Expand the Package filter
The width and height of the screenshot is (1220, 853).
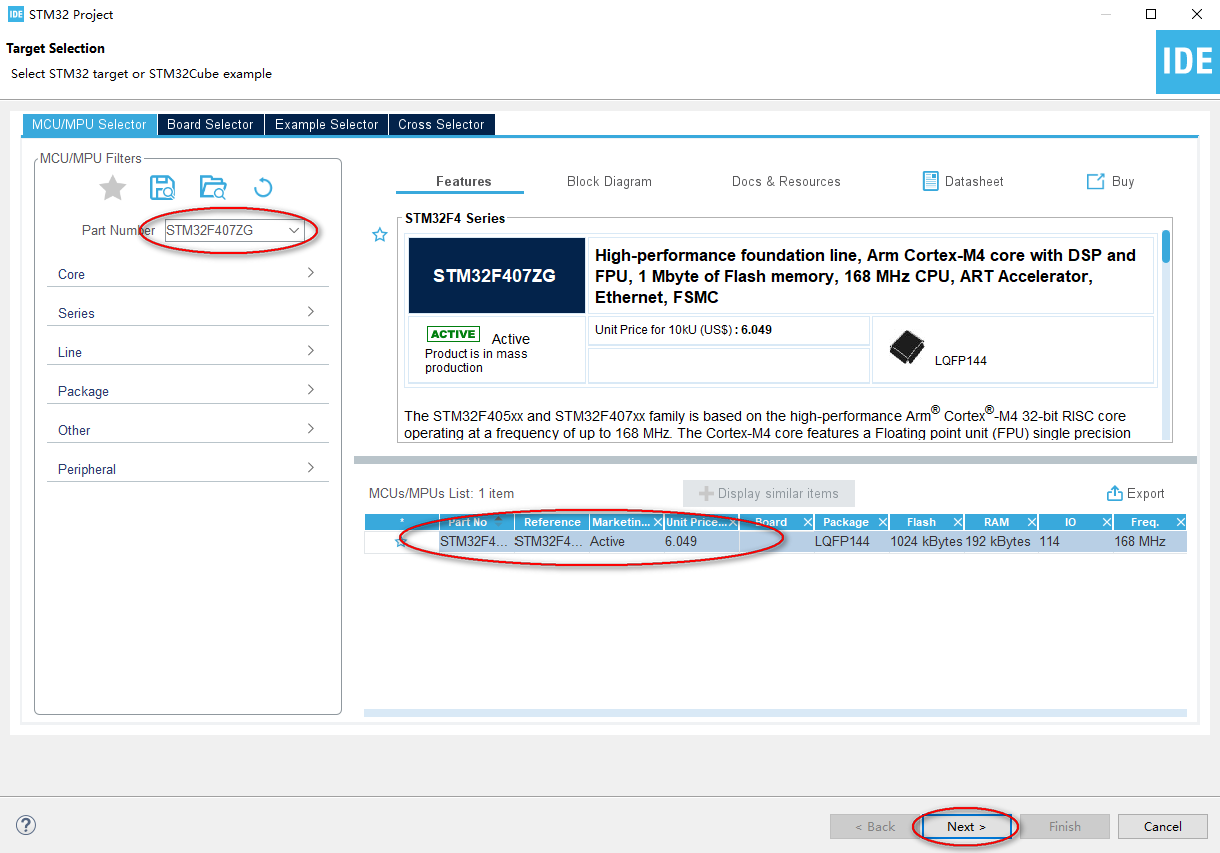(188, 391)
